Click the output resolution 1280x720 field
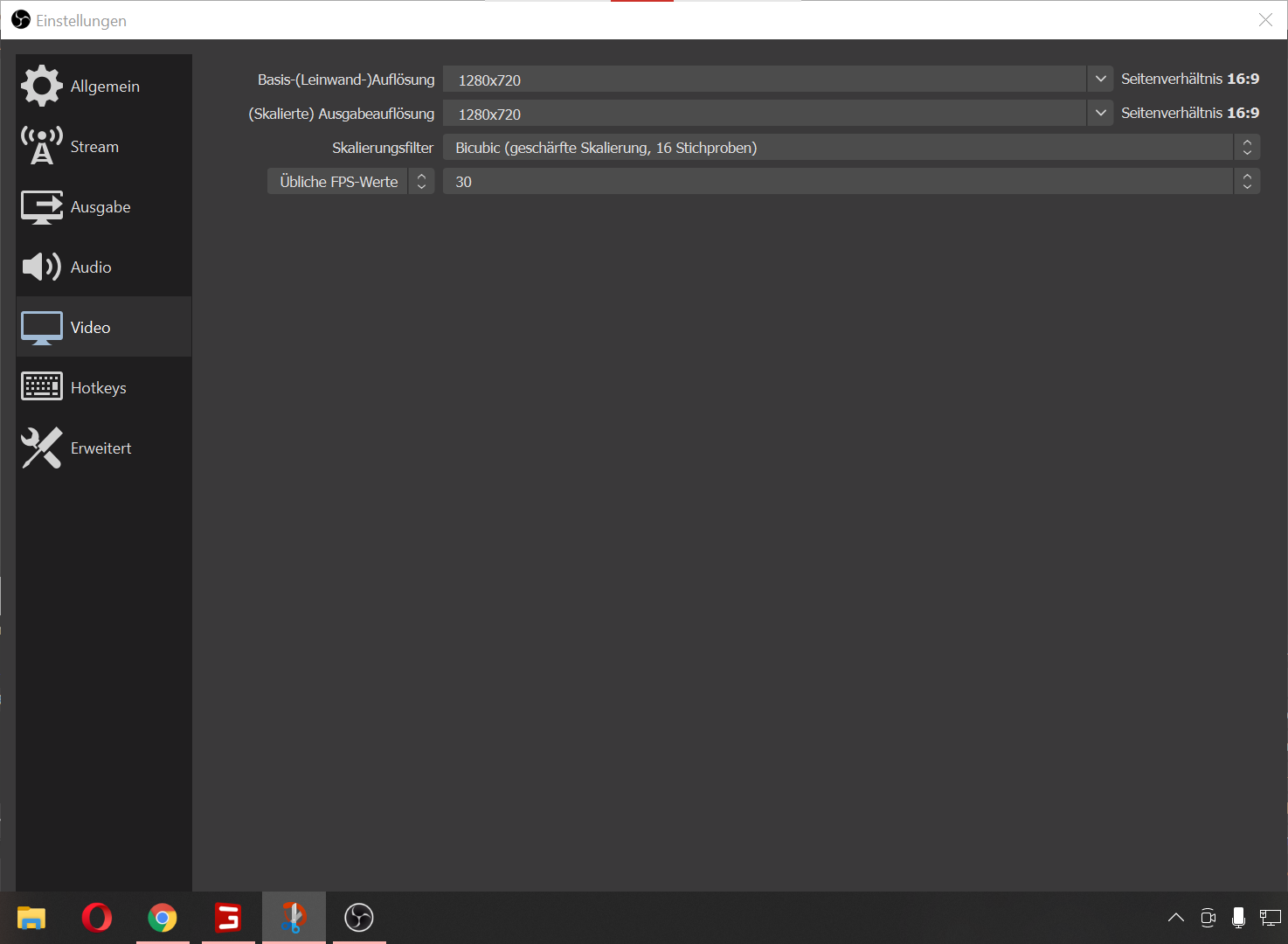 click(x=764, y=114)
